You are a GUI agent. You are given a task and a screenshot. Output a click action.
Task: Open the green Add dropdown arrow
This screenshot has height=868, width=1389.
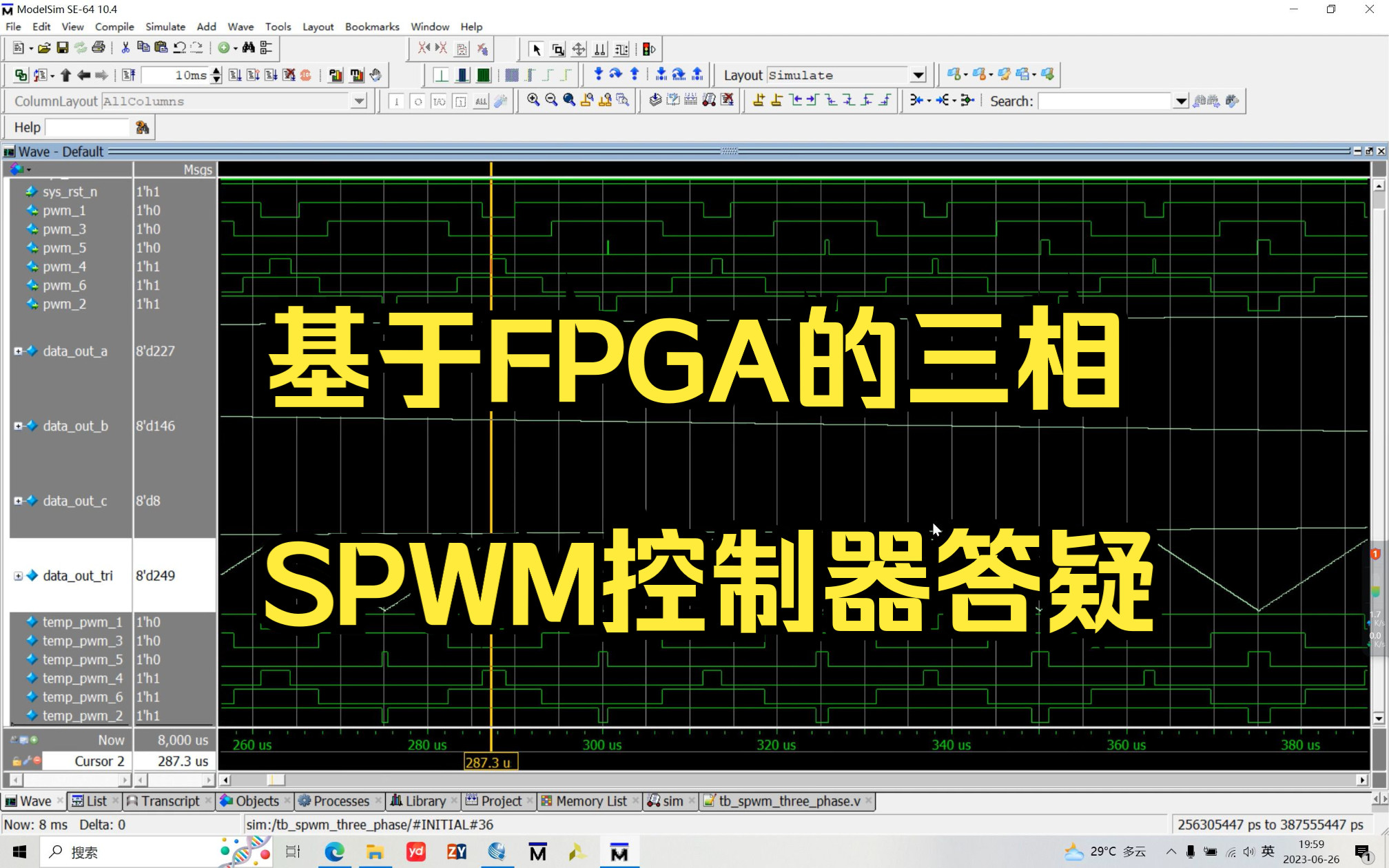(x=235, y=48)
